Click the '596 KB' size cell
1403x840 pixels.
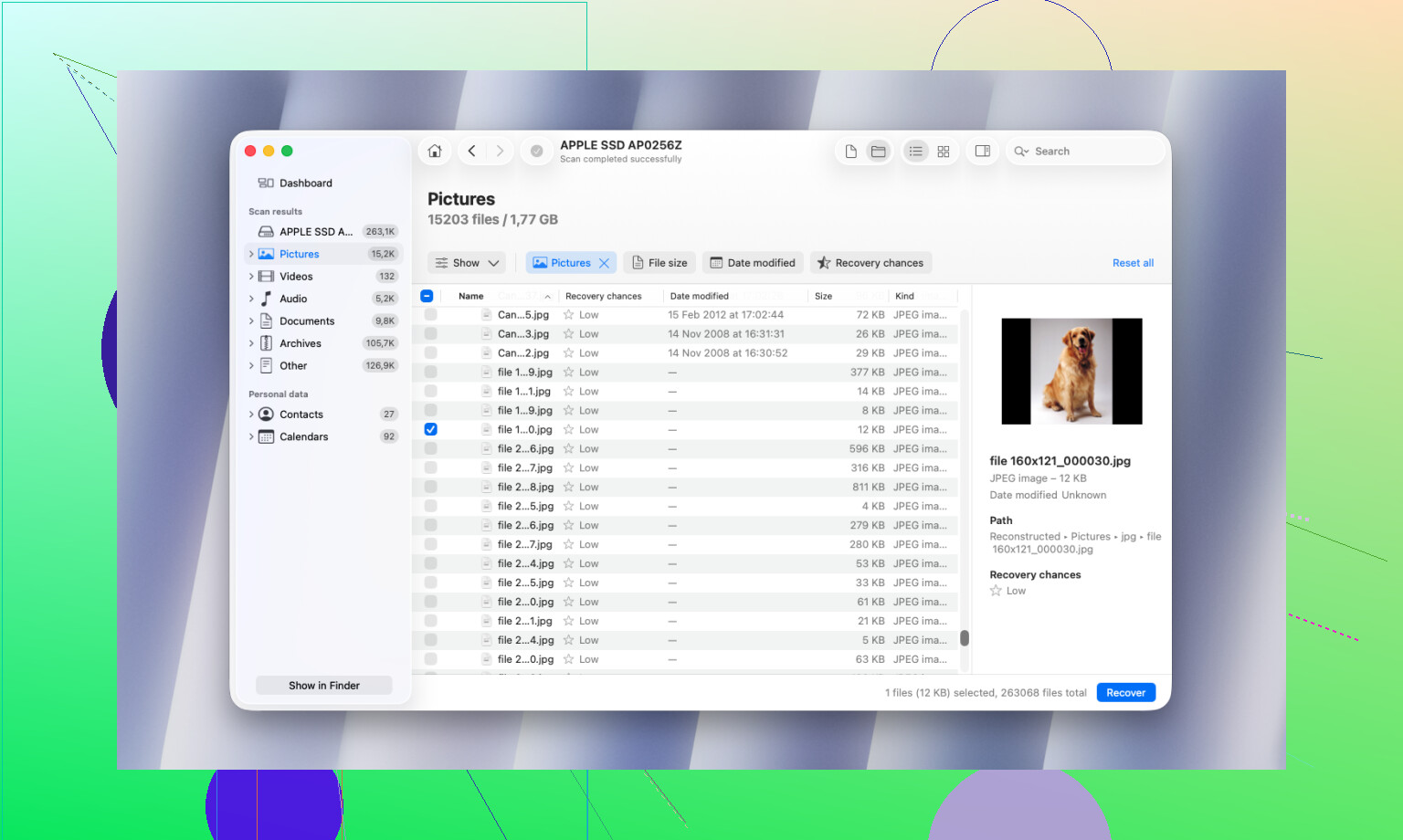click(x=866, y=449)
